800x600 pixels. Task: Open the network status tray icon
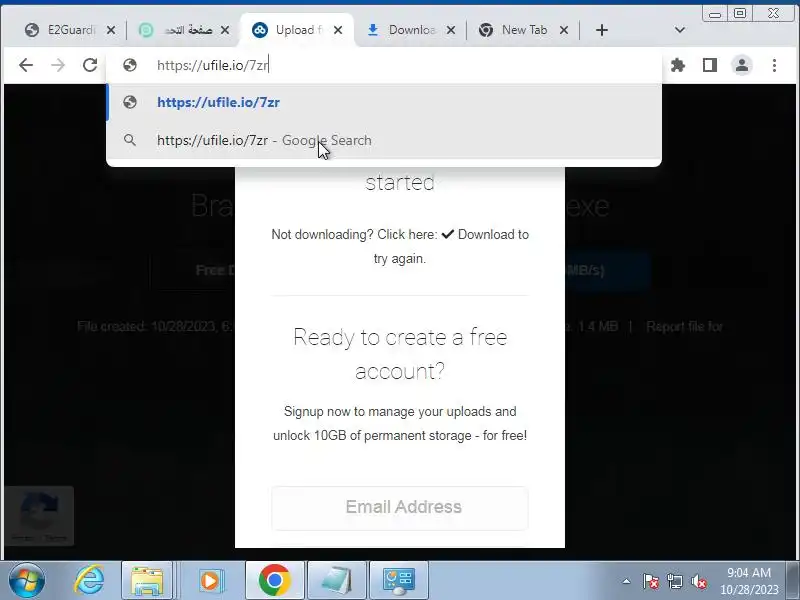click(674, 581)
